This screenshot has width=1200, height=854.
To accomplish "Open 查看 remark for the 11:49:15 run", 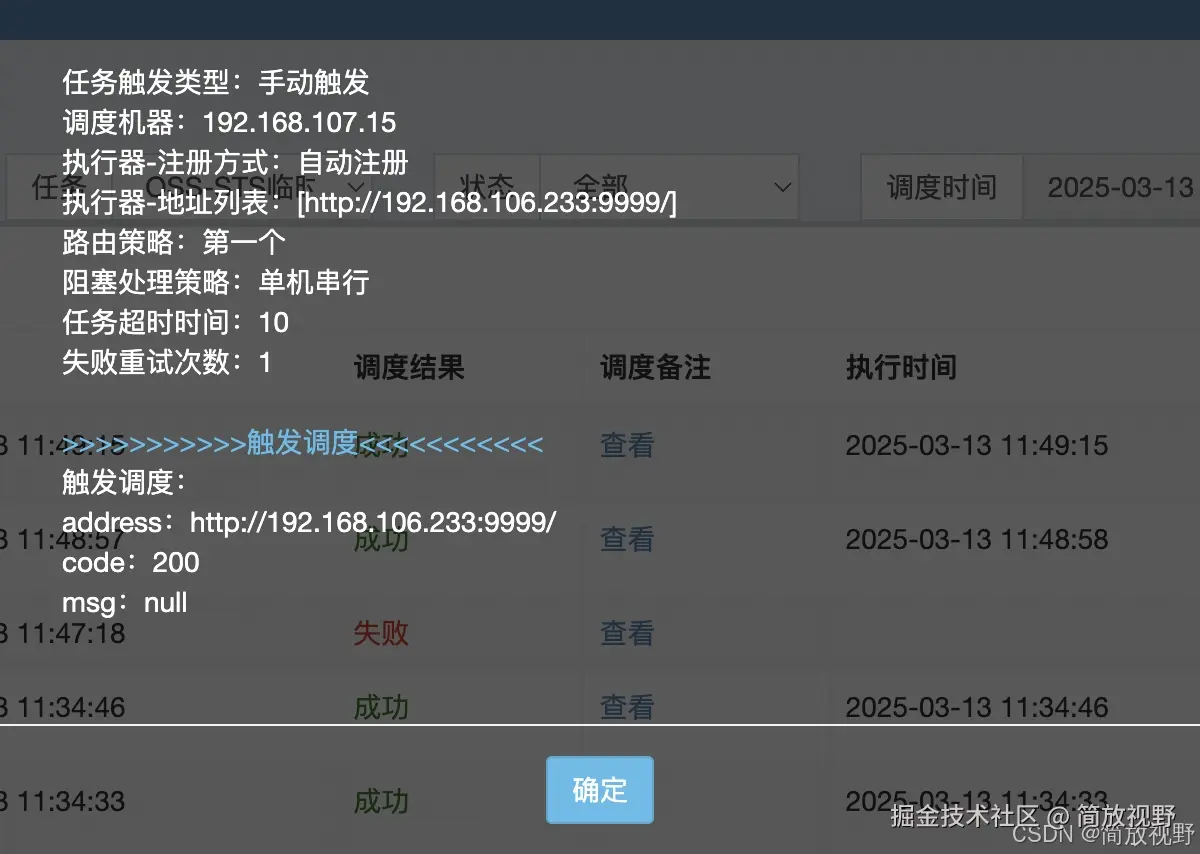I will tap(625, 445).
